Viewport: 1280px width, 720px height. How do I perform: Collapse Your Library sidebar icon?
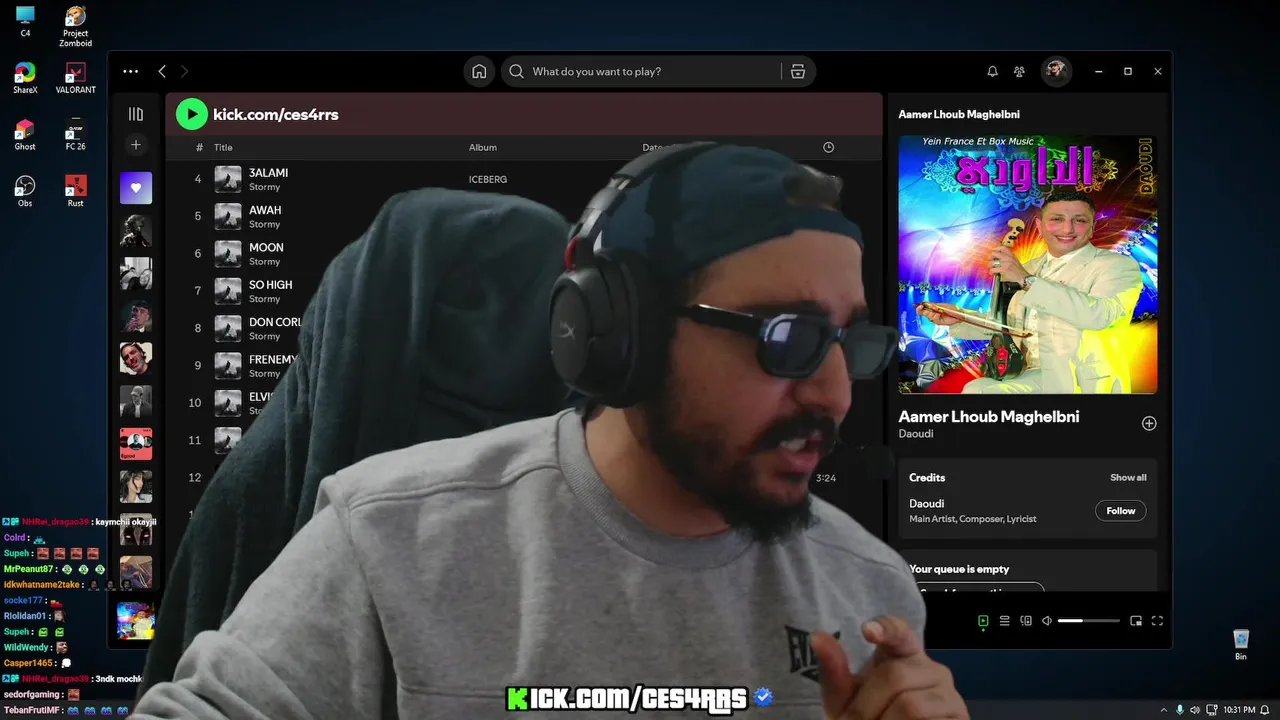point(136,114)
